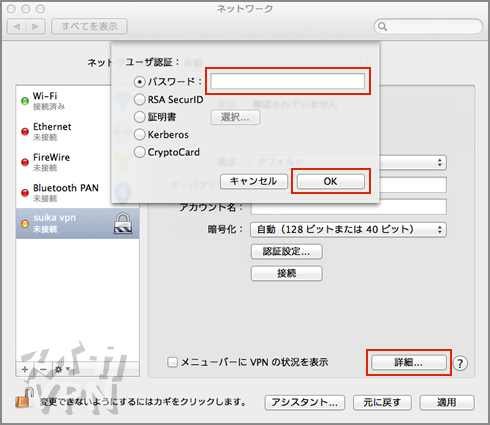Click the キャンセル button

click(x=254, y=181)
